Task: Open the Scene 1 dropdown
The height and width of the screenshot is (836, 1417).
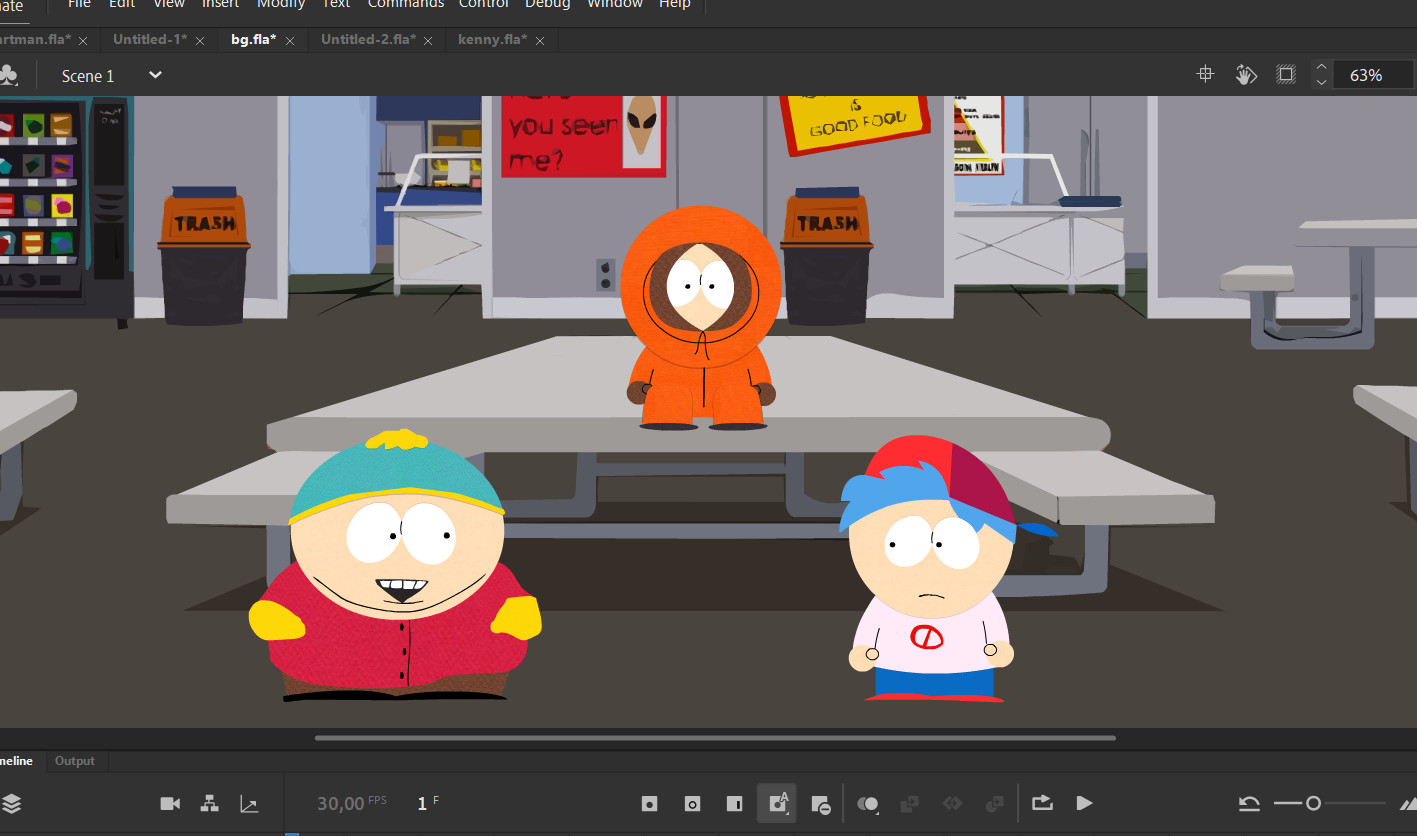Action: (x=155, y=75)
